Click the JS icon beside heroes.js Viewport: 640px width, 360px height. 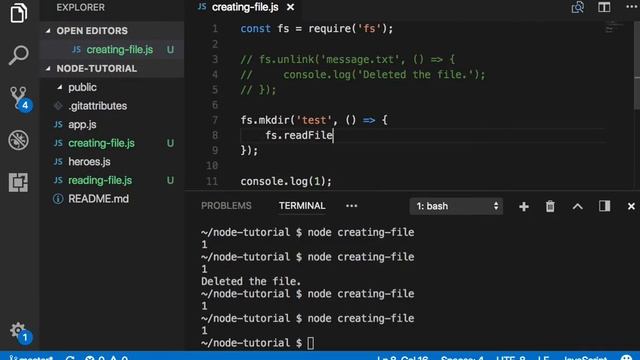[x=58, y=162]
